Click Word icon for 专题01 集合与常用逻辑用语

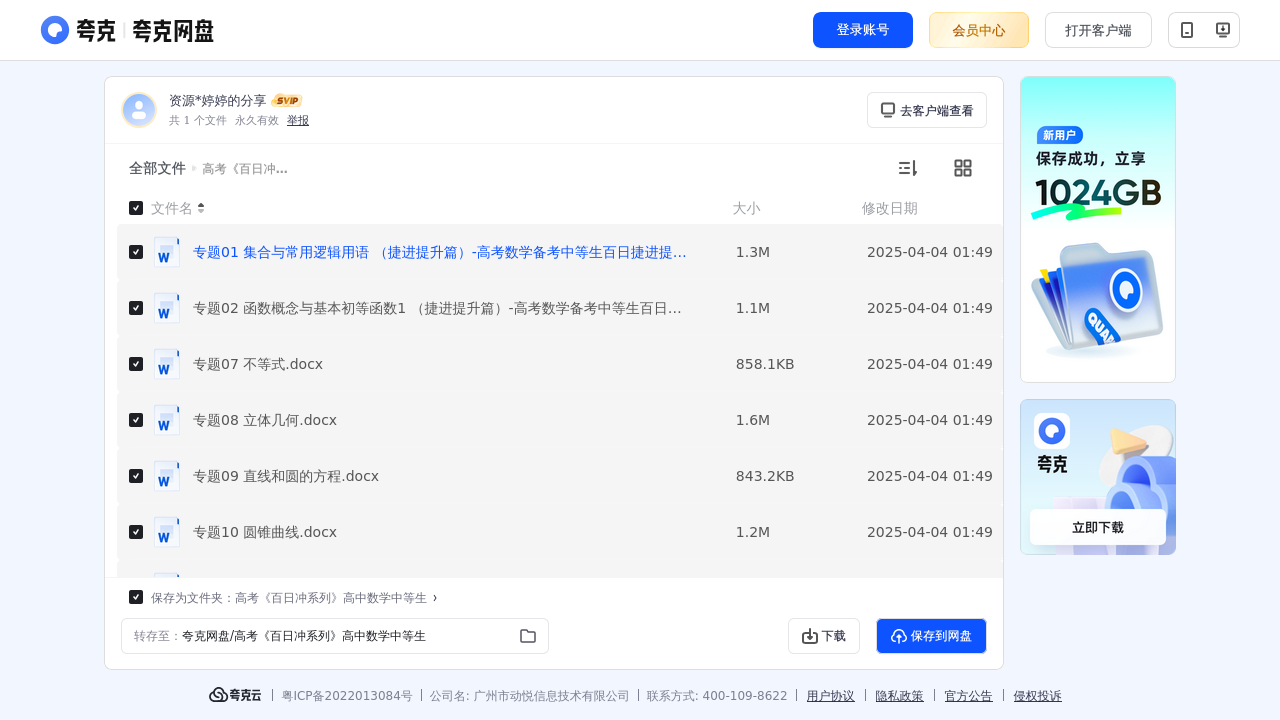pos(167,252)
